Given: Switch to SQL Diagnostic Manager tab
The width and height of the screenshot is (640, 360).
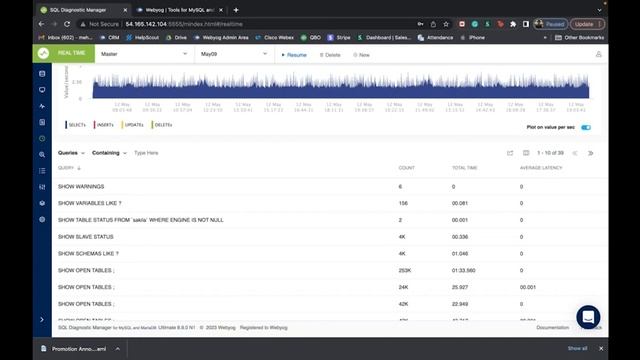Looking at the screenshot, I should click(84, 10).
